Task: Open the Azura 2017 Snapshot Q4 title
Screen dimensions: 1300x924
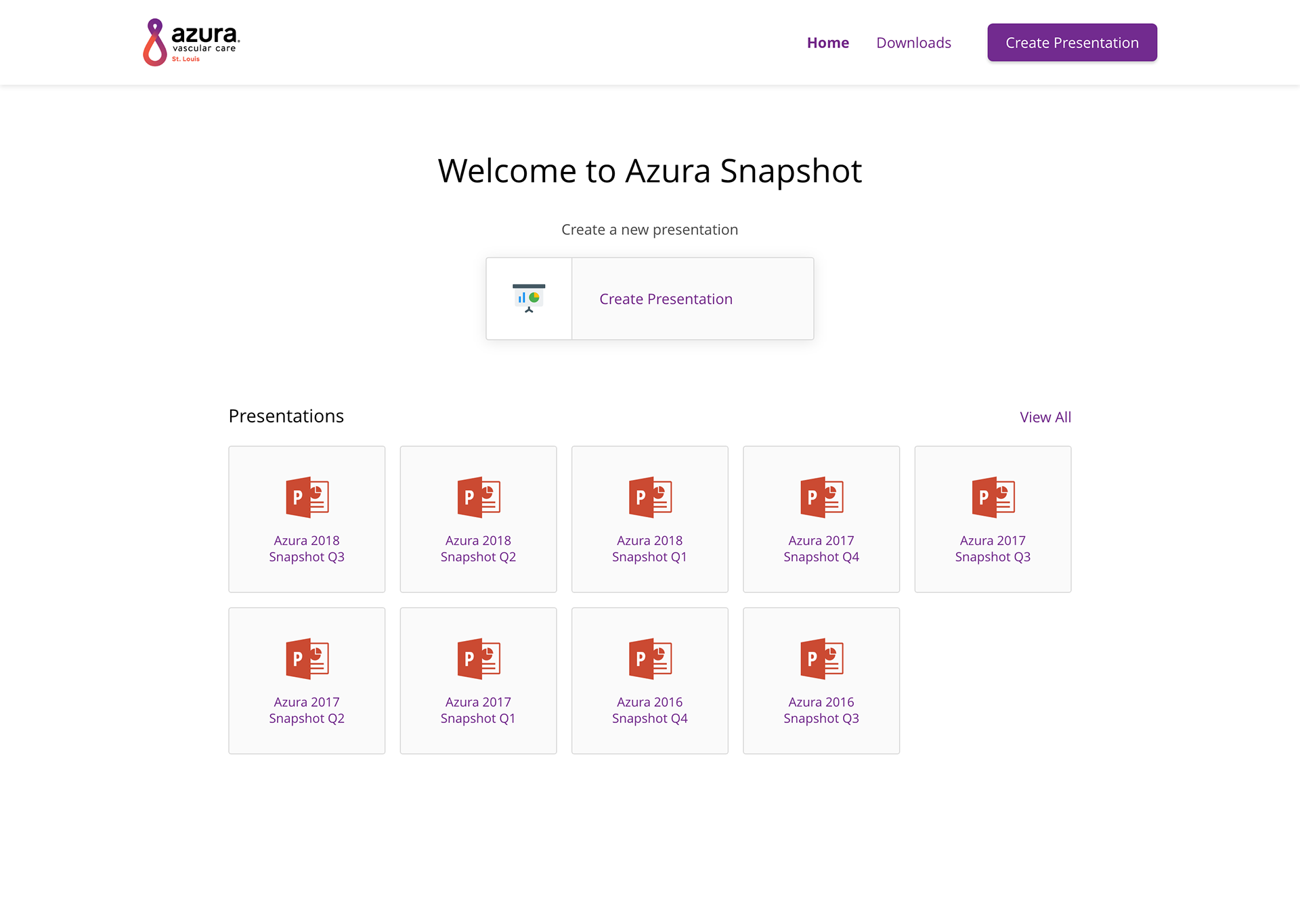Action: coord(821,548)
